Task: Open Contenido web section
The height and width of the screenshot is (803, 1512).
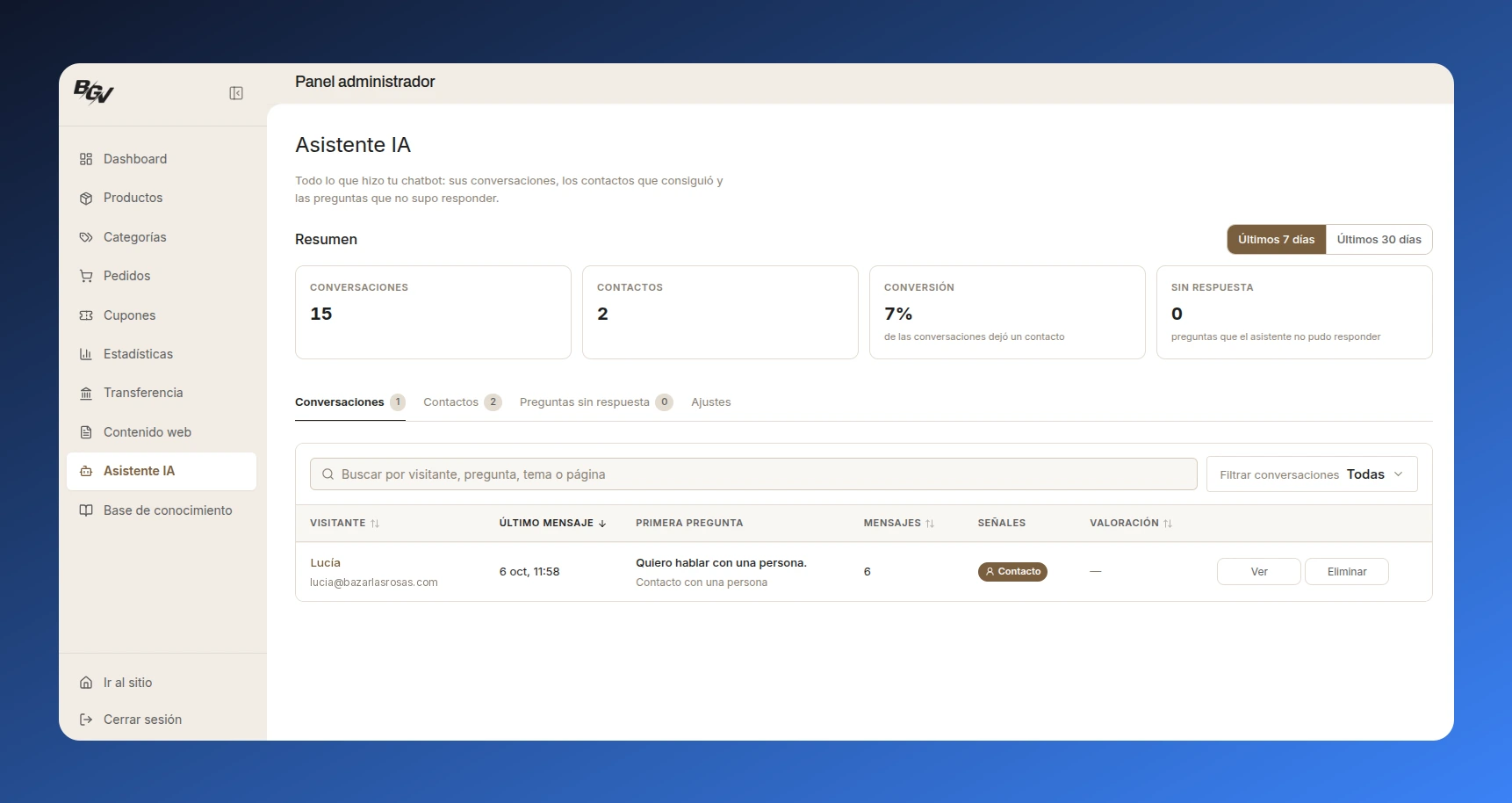Action: (x=162, y=432)
